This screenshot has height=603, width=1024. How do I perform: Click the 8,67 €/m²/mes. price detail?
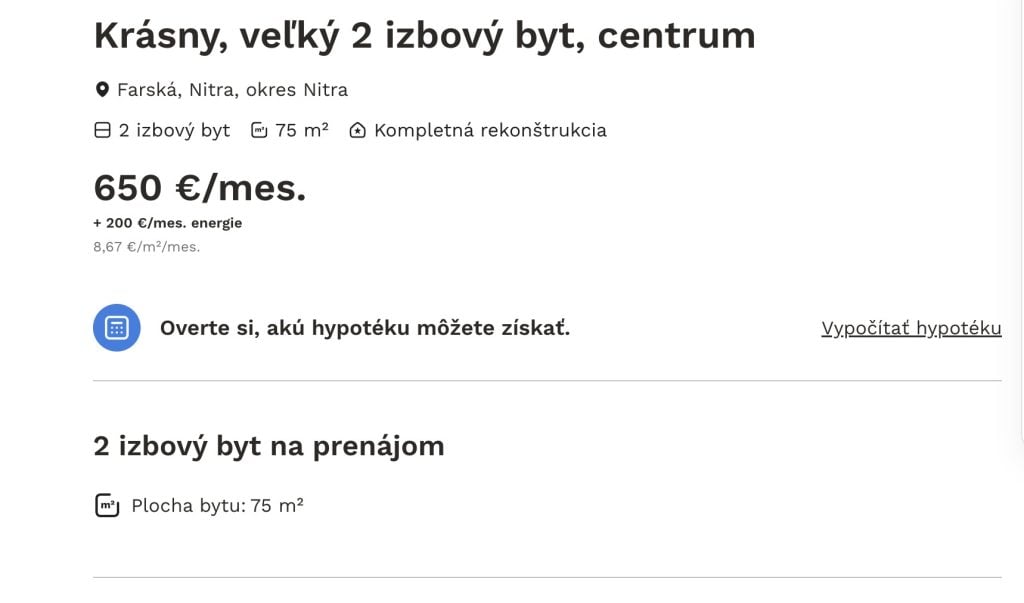click(146, 246)
